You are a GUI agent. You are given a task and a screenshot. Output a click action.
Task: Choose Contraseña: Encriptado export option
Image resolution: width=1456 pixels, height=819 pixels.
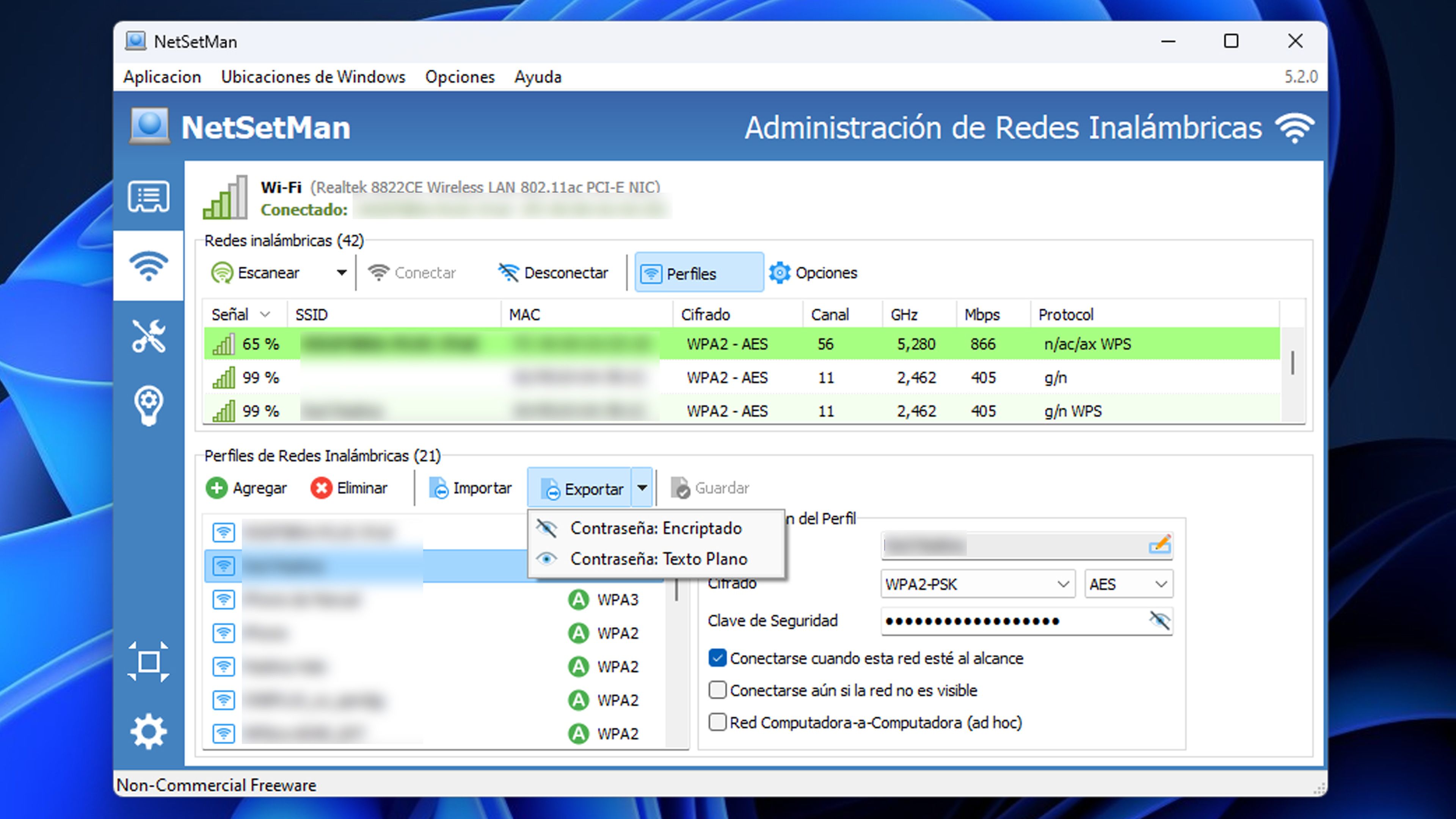(656, 529)
